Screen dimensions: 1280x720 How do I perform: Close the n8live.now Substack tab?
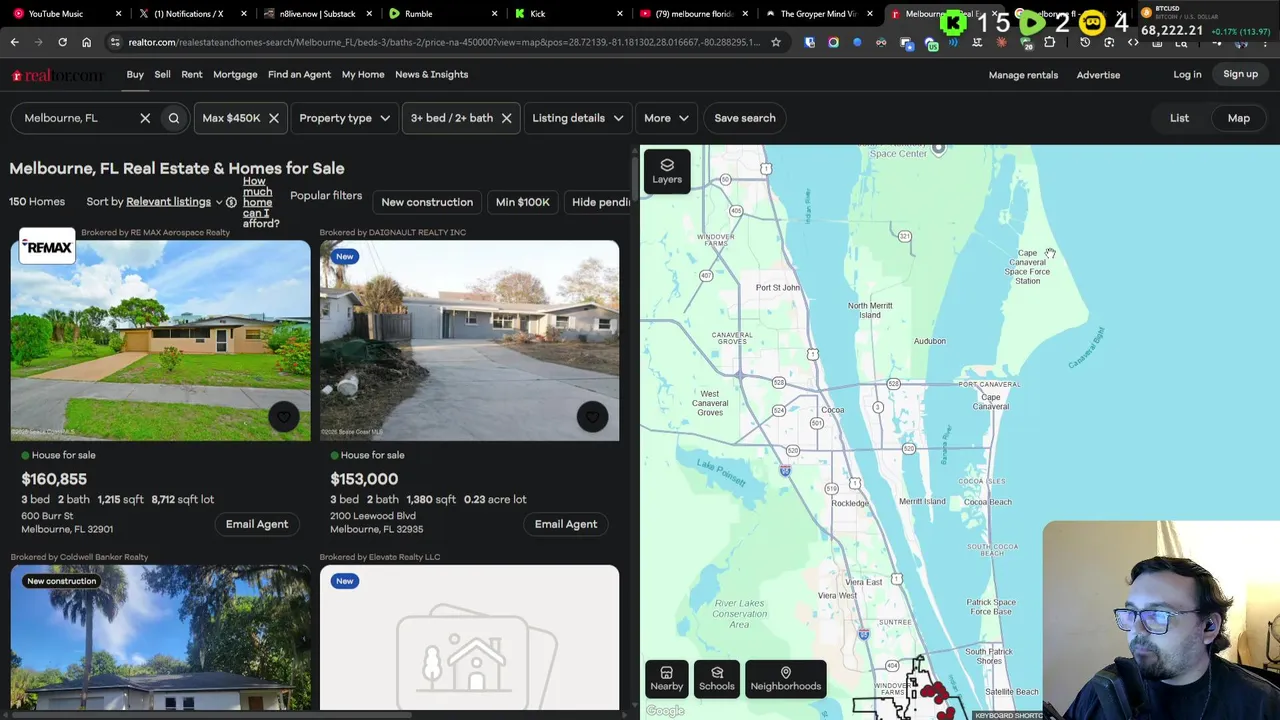tap(369, 14)
